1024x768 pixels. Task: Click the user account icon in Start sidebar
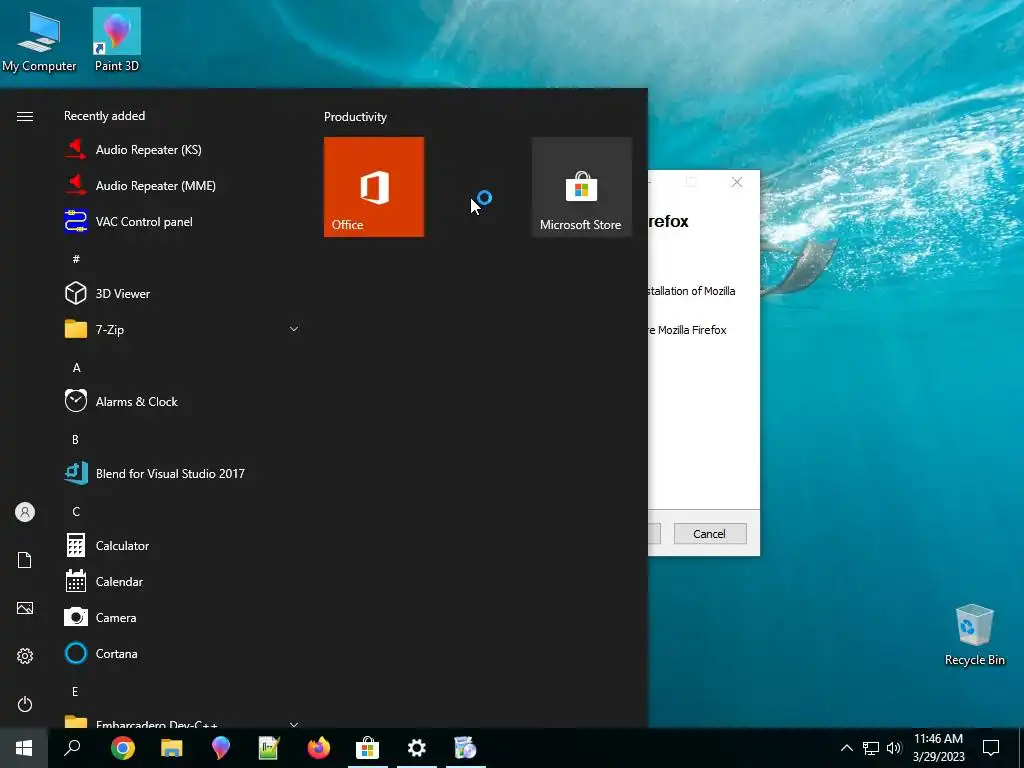click(25, 512)
